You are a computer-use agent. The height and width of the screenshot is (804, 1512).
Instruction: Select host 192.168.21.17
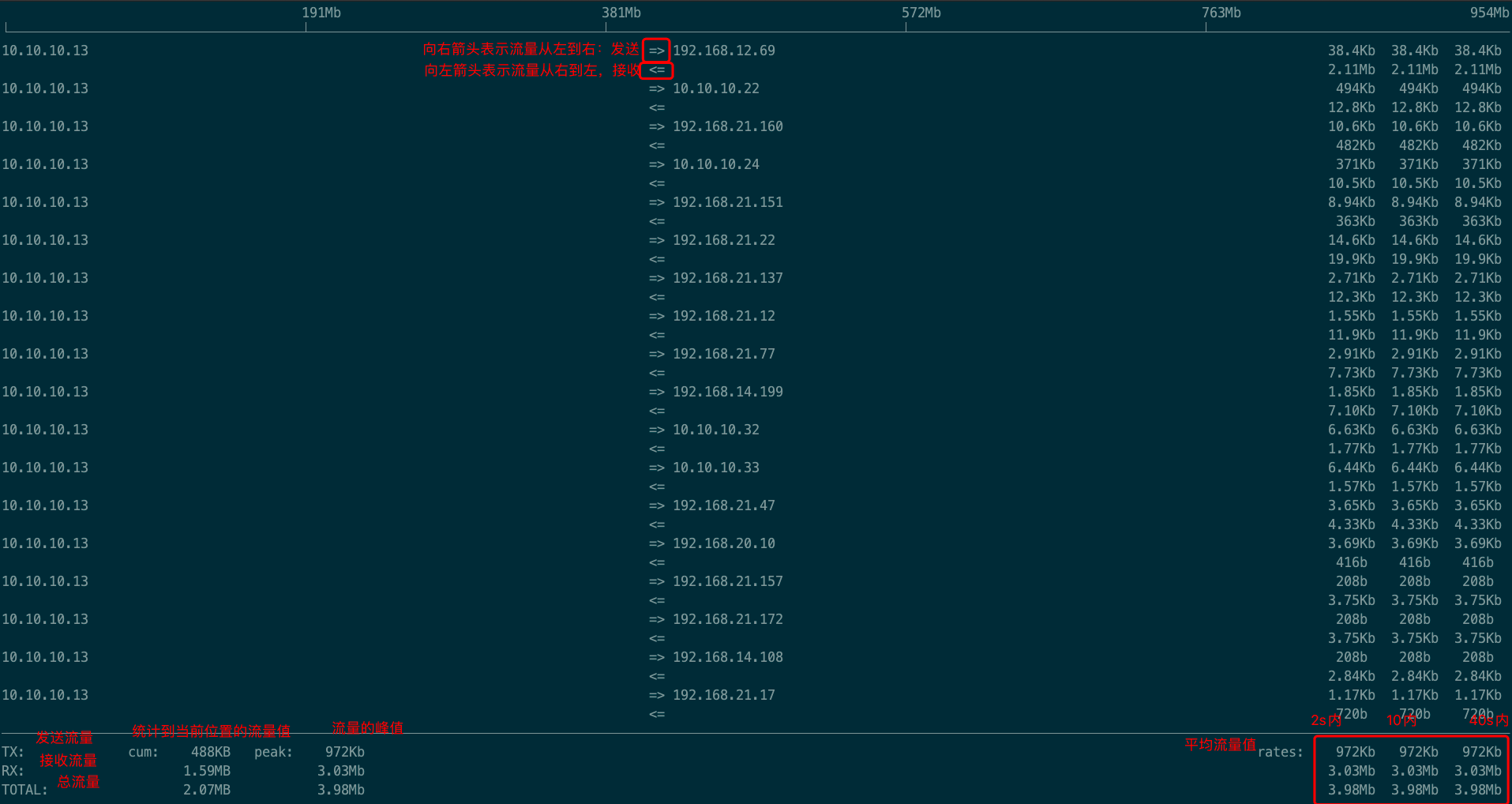723,695
